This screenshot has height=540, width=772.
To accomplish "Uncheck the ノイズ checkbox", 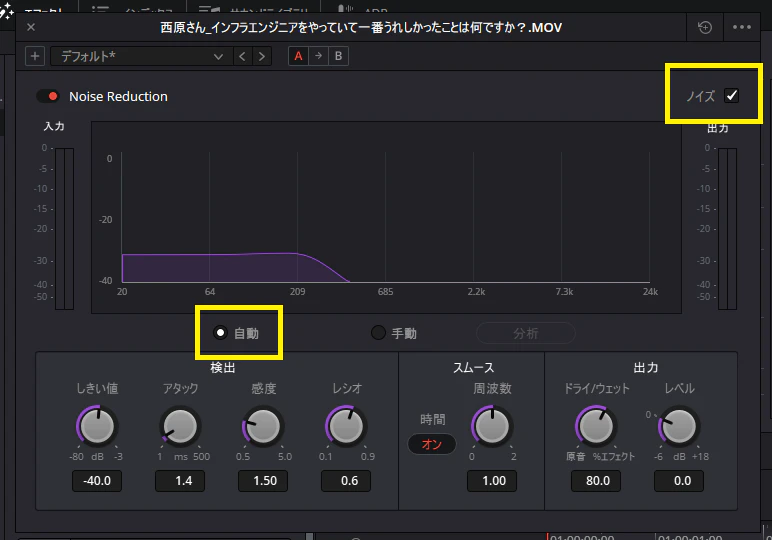I will (732, 95).
